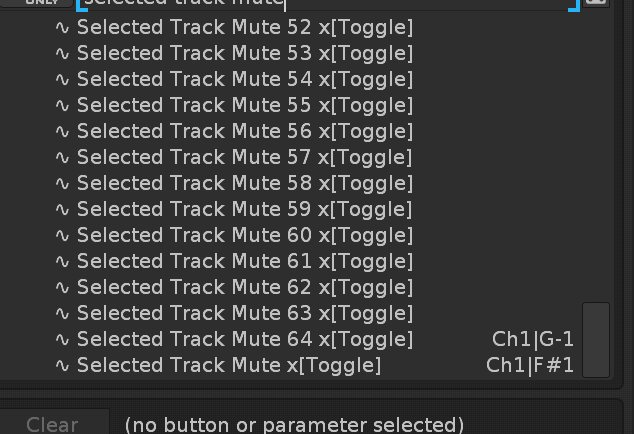Click the small icon right of the search field
This screenshot has height=434, width=634.
click(x=596, y=3)
